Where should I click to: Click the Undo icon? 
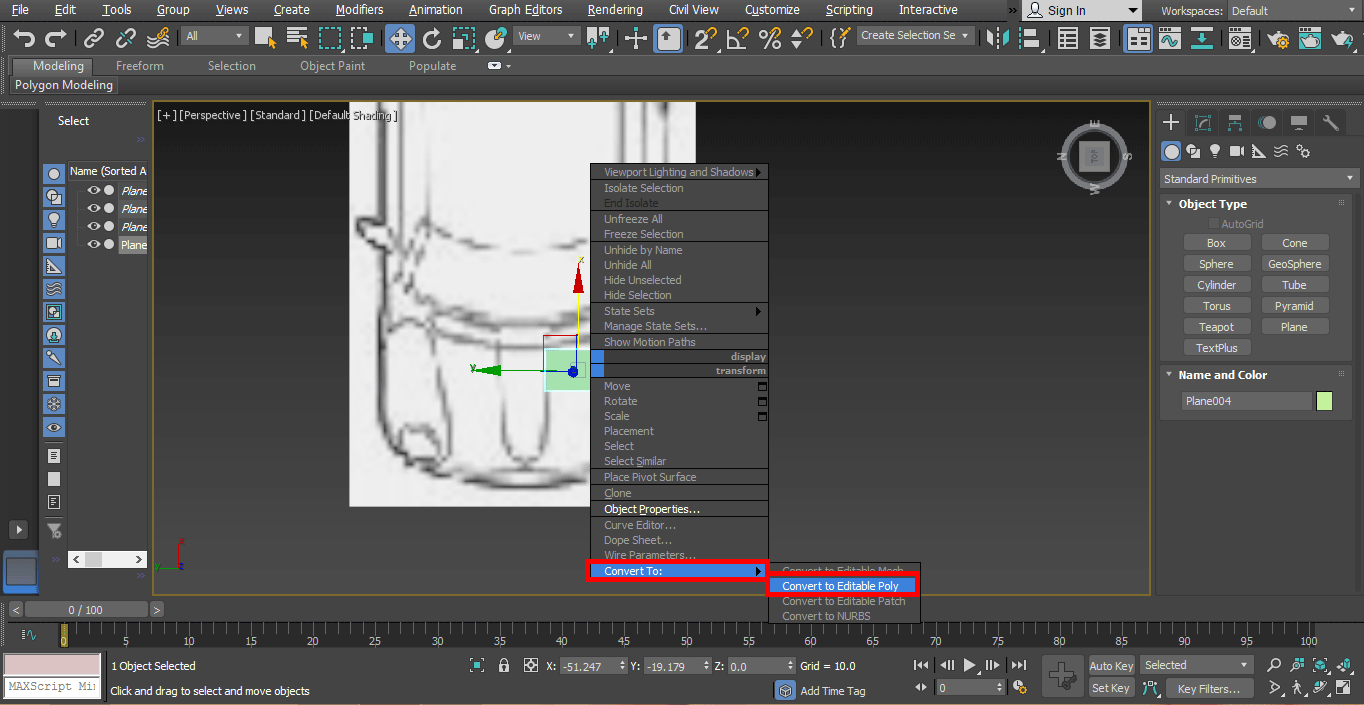click(x=24, y=38)
